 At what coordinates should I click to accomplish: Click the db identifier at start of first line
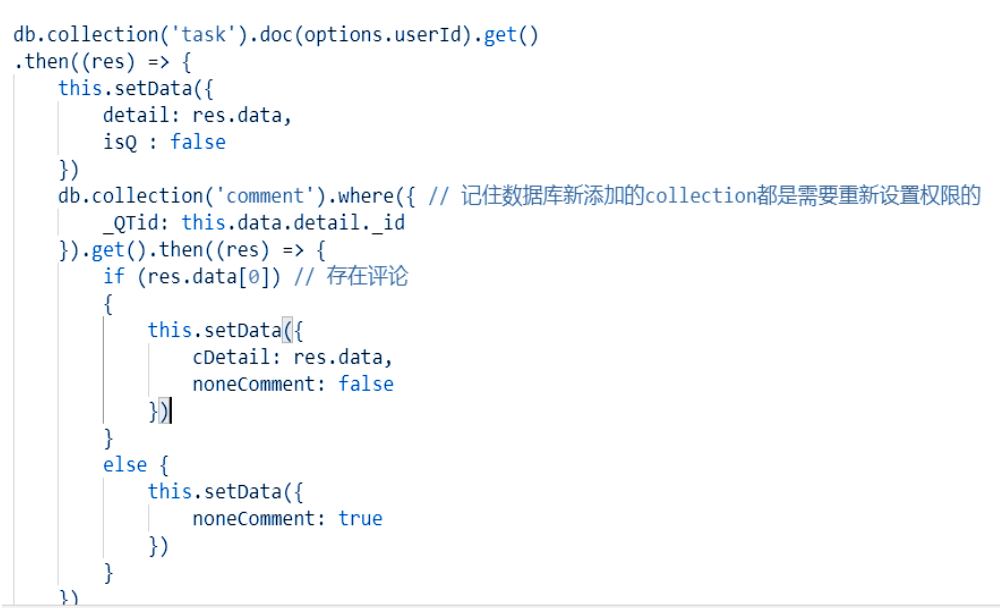point(24,35)
